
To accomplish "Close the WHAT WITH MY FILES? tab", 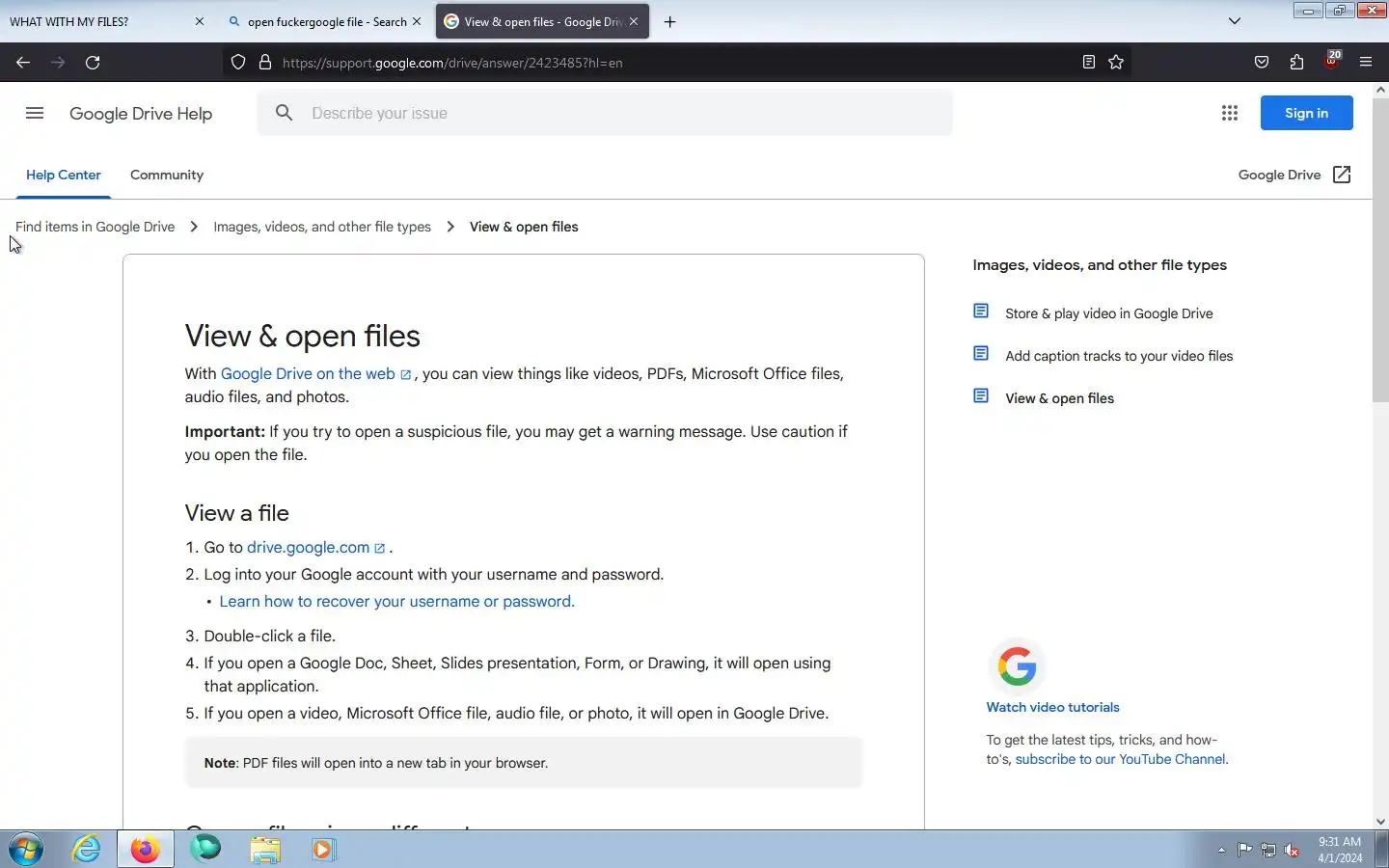I will [200, 21].
